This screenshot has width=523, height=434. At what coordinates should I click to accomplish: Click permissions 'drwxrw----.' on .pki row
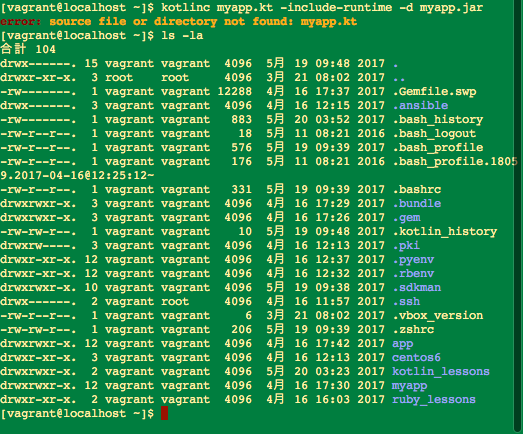tap(38, 246)
